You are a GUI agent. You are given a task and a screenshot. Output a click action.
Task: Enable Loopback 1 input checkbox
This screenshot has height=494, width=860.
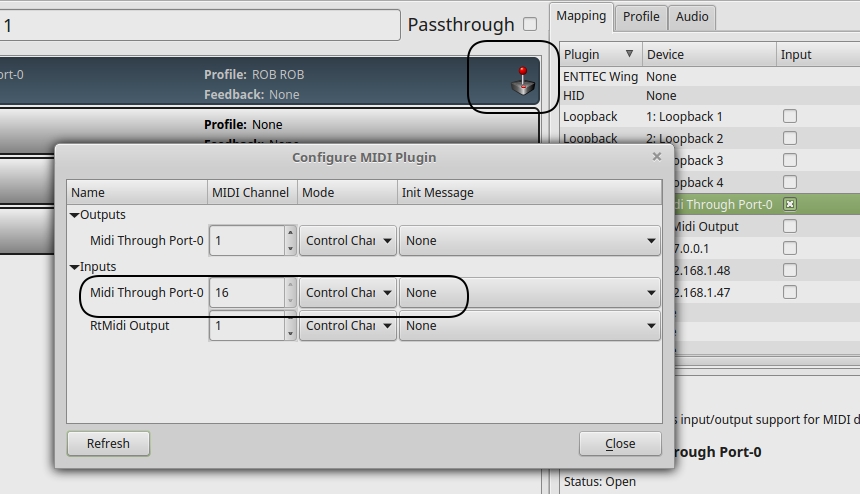click(x=790, y=116)
